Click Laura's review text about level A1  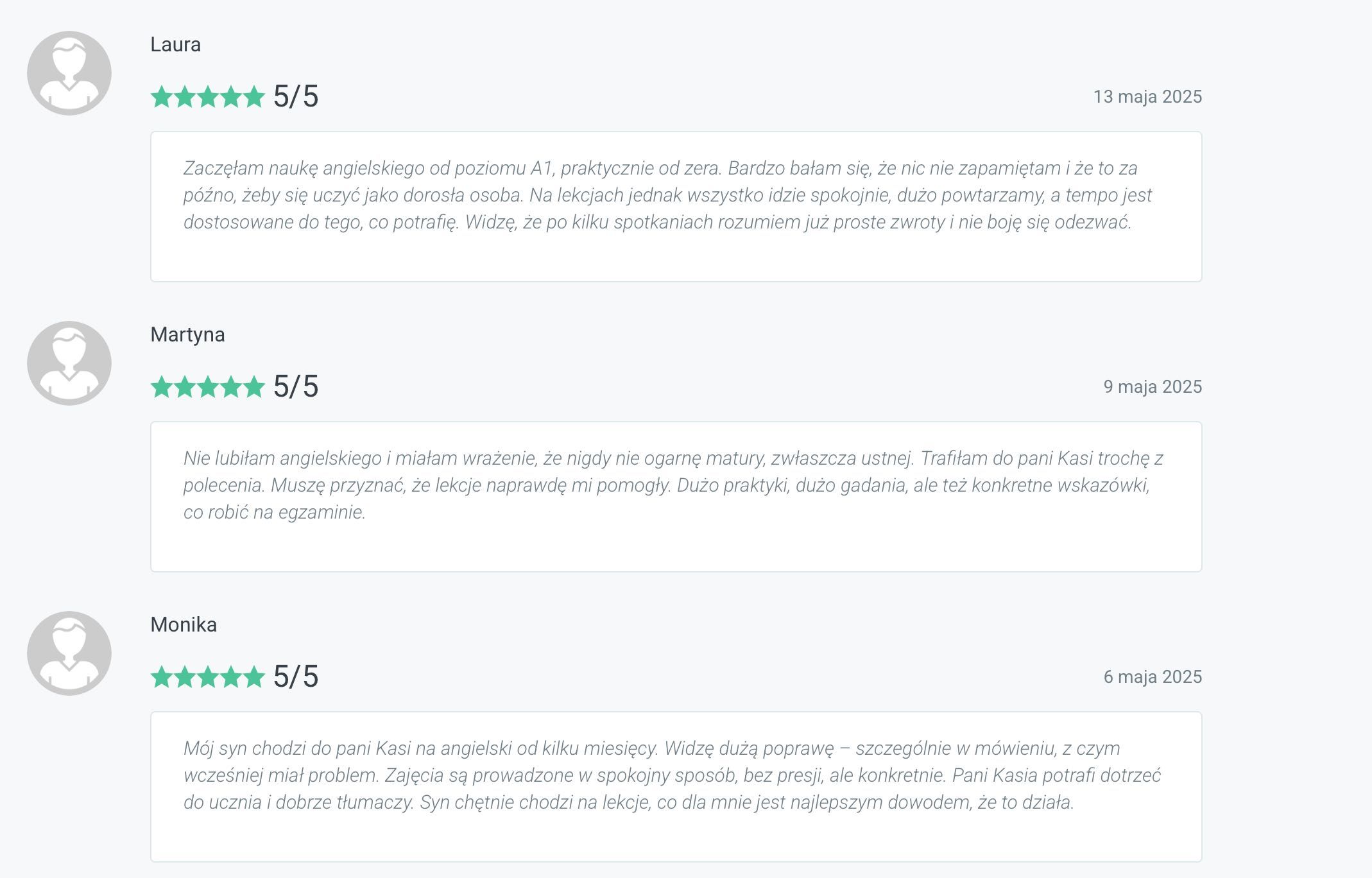[x=667, y=195]
